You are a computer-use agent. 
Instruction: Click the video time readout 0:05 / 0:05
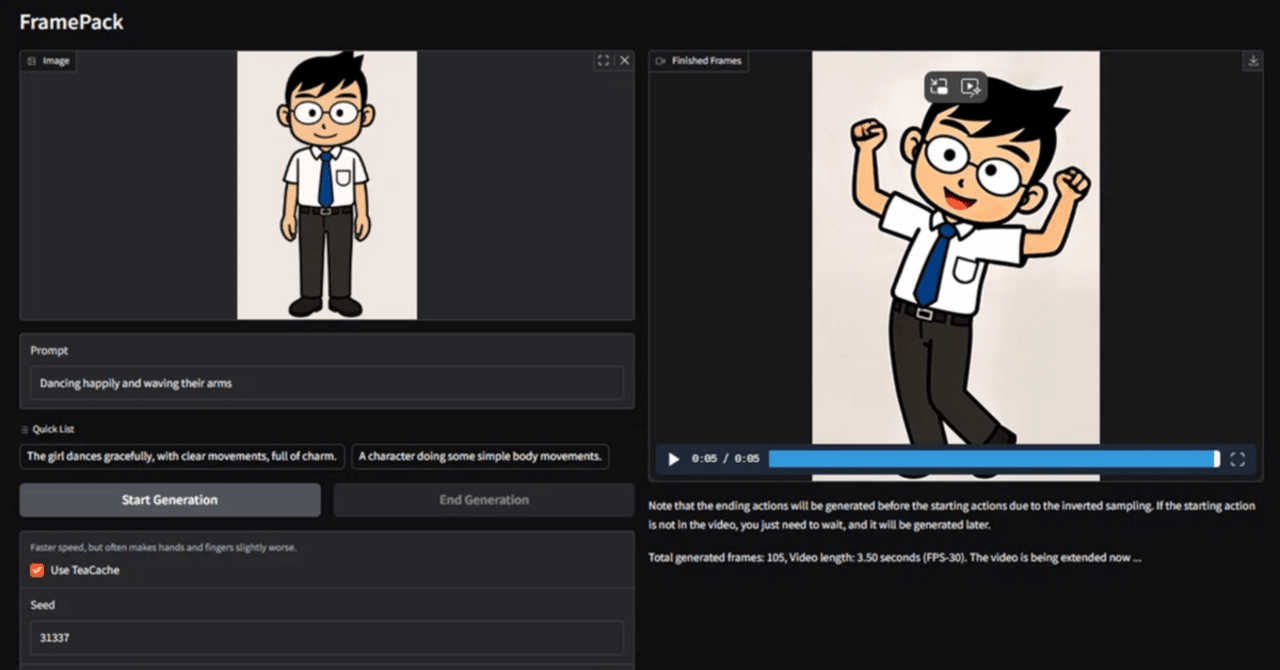click(725, 459)
